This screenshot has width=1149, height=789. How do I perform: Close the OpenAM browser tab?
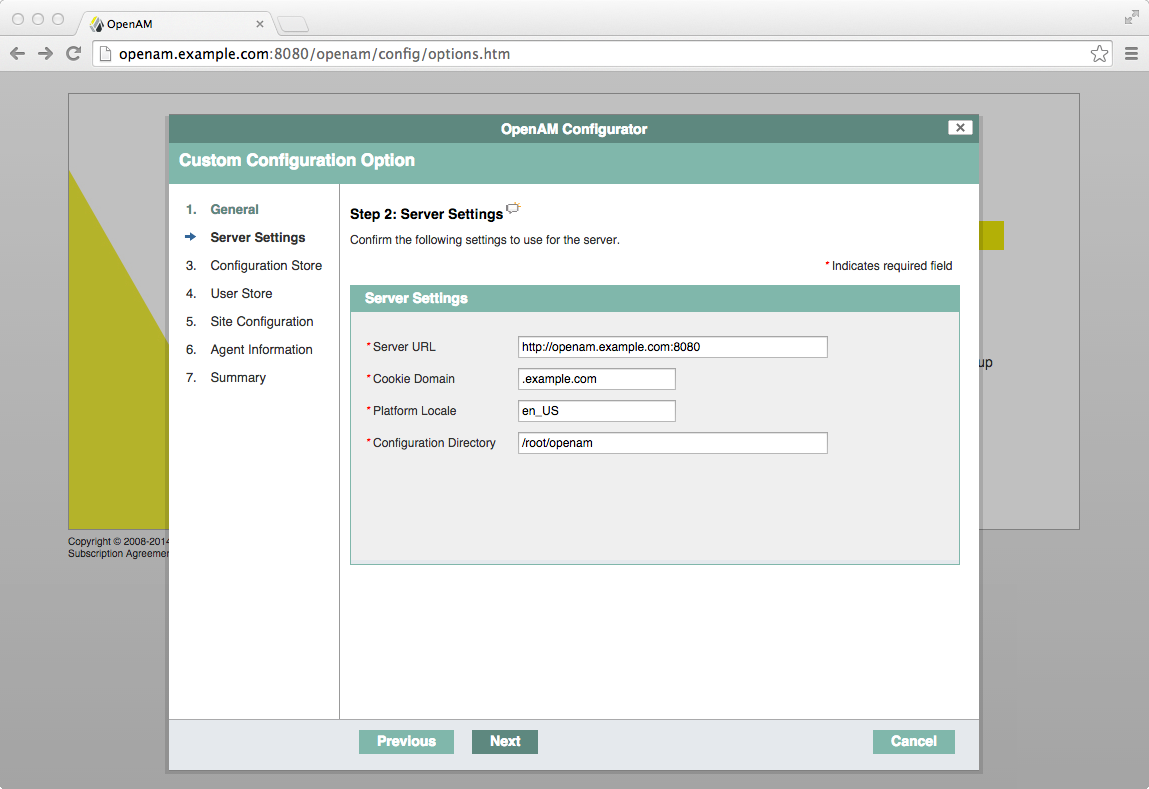point(259,24)
